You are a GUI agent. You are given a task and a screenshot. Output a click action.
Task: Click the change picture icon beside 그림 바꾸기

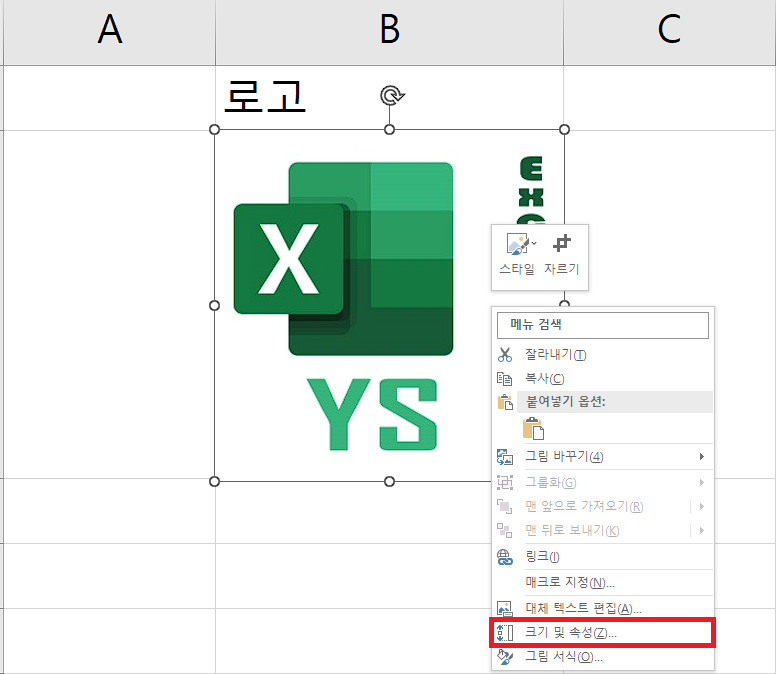click(505, 456)
